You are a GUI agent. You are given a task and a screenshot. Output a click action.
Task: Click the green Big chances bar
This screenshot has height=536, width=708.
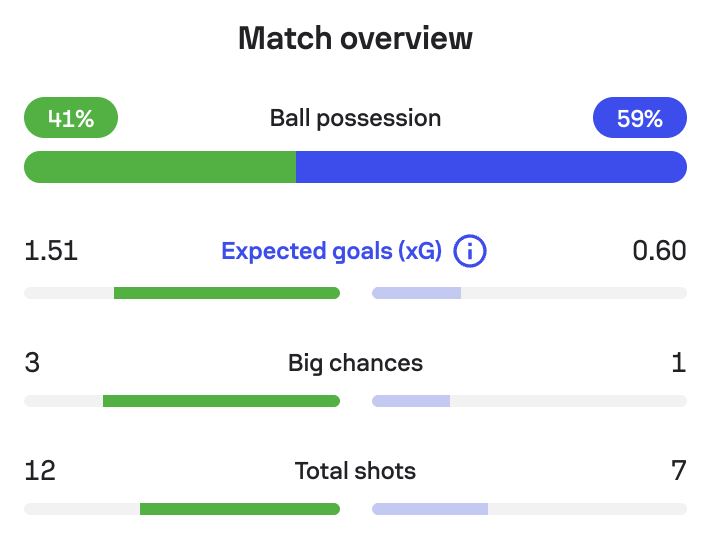[221, 401]
